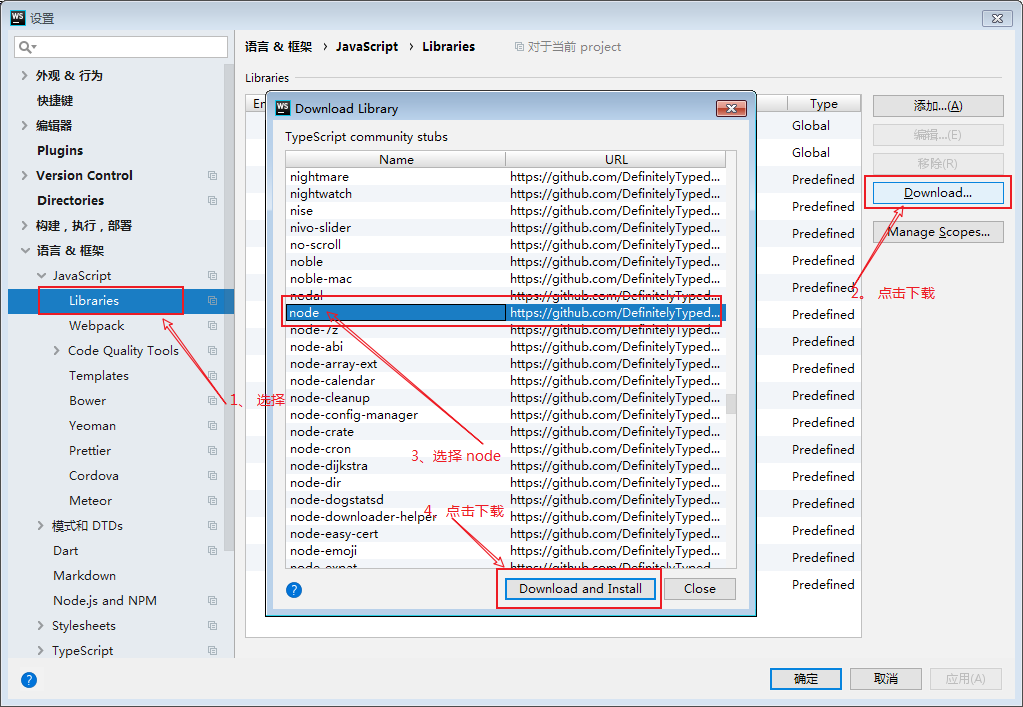Click project-scope icon next to Yeoman

[x=212, y=425]
